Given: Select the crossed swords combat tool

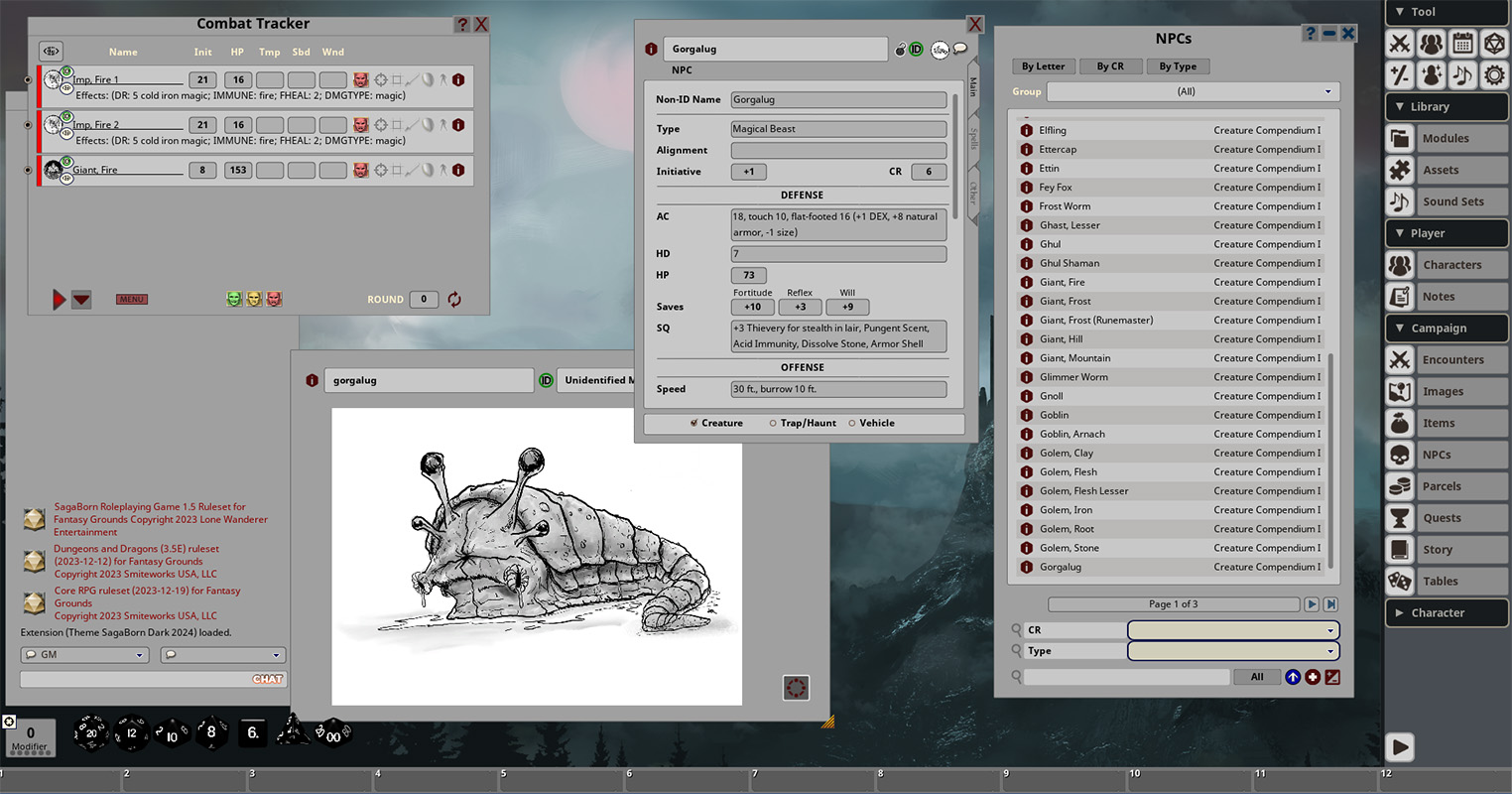Looking at the screenshot, I should click(1401, 44).
